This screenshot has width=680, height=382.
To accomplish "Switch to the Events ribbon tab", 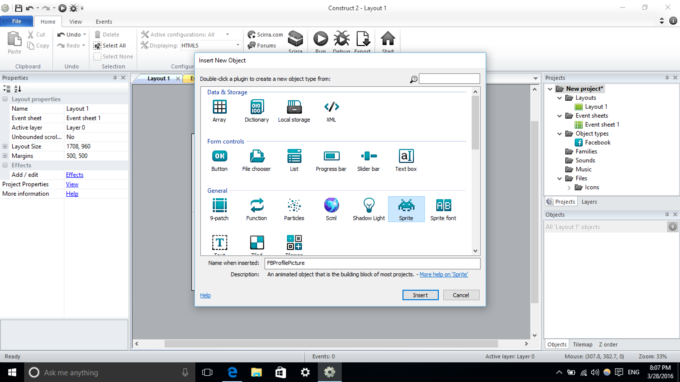I will coord(104,22).
